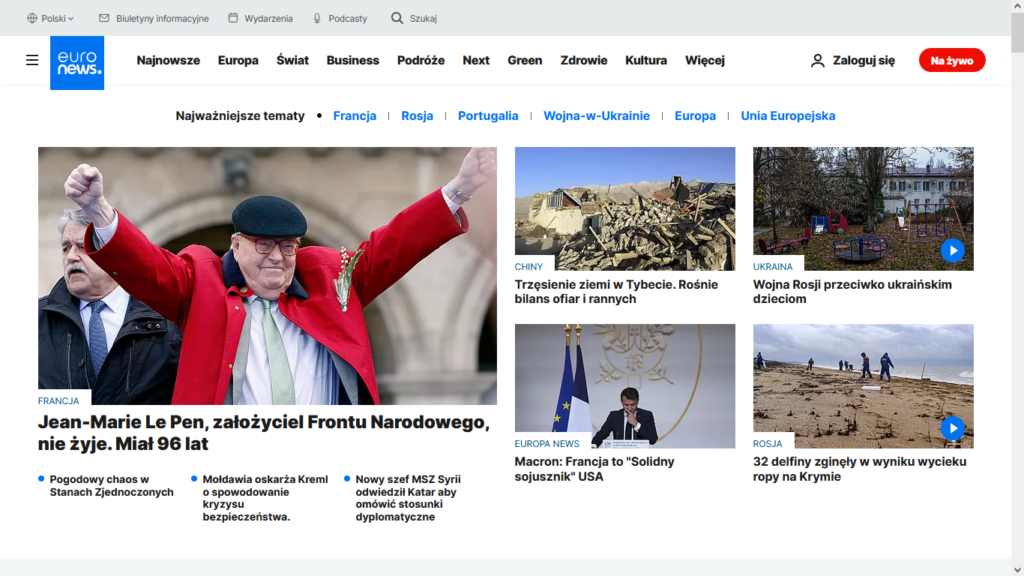
Task: Select the Francja topic link
Action: pos(355,116)
